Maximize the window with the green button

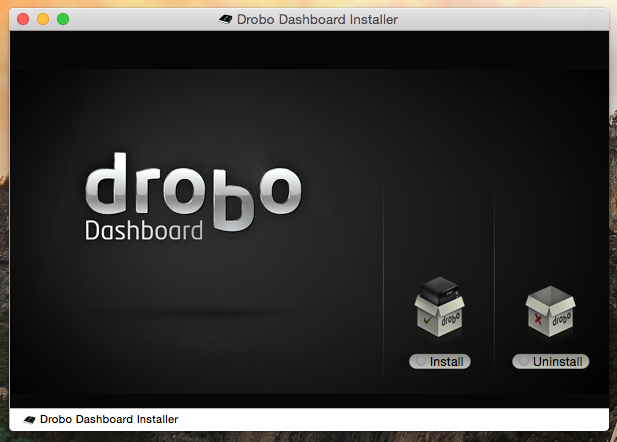pyautogui.click(x=63, y=19)
